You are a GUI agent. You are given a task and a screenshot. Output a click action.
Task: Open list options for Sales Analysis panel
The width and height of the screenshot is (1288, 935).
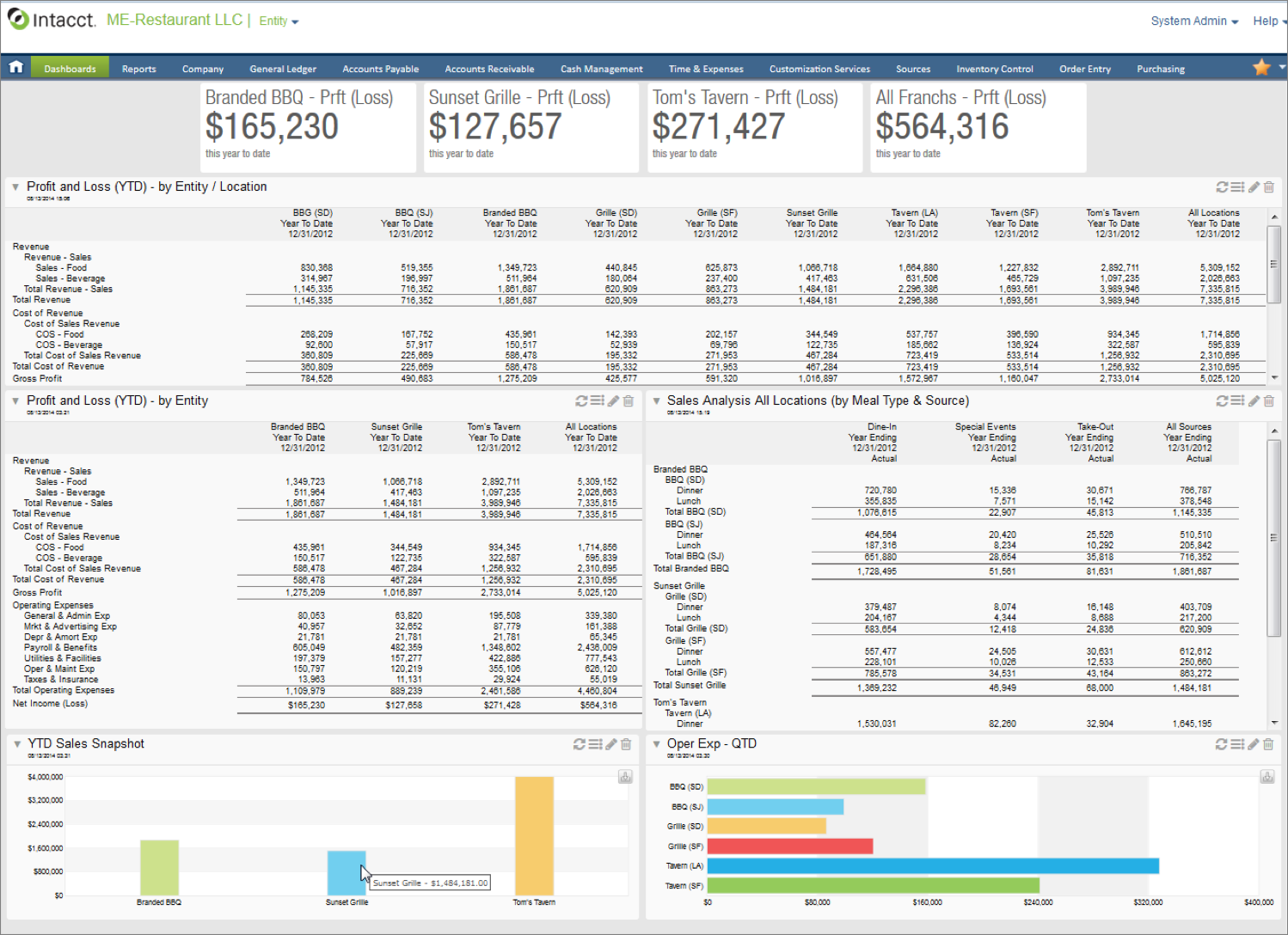1237,400
